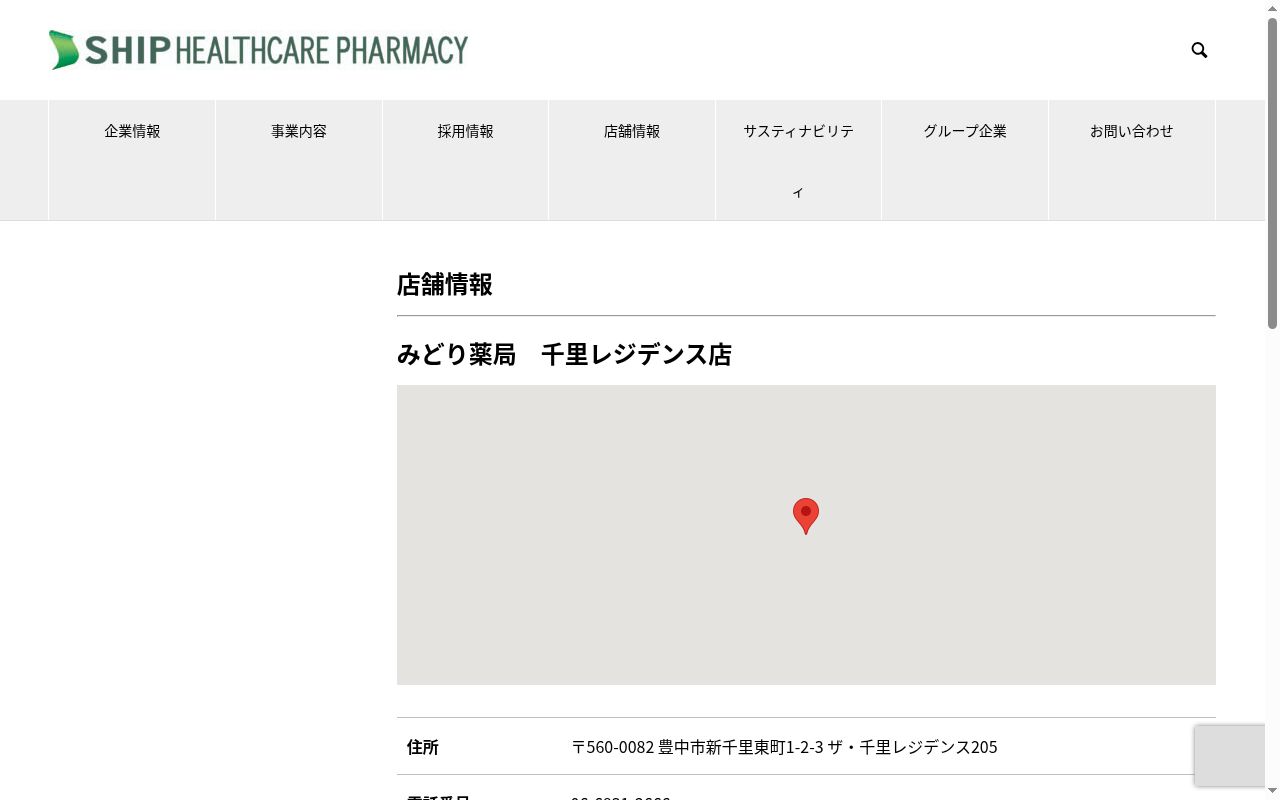Open the 事業内容 menu item
The image size is (1280, 800).
[299, 160]
